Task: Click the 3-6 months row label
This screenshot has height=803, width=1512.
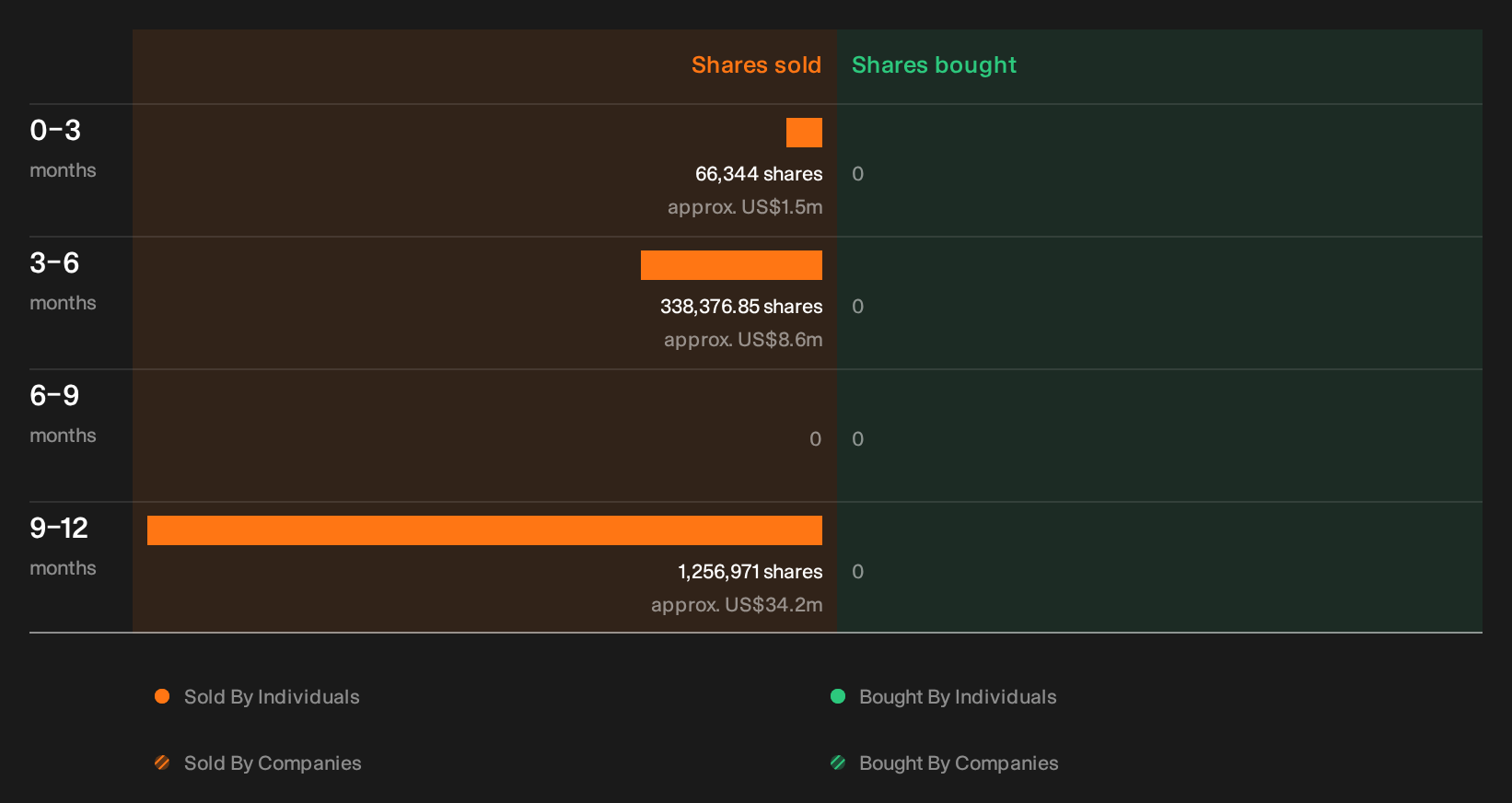Action: point(63,280)
